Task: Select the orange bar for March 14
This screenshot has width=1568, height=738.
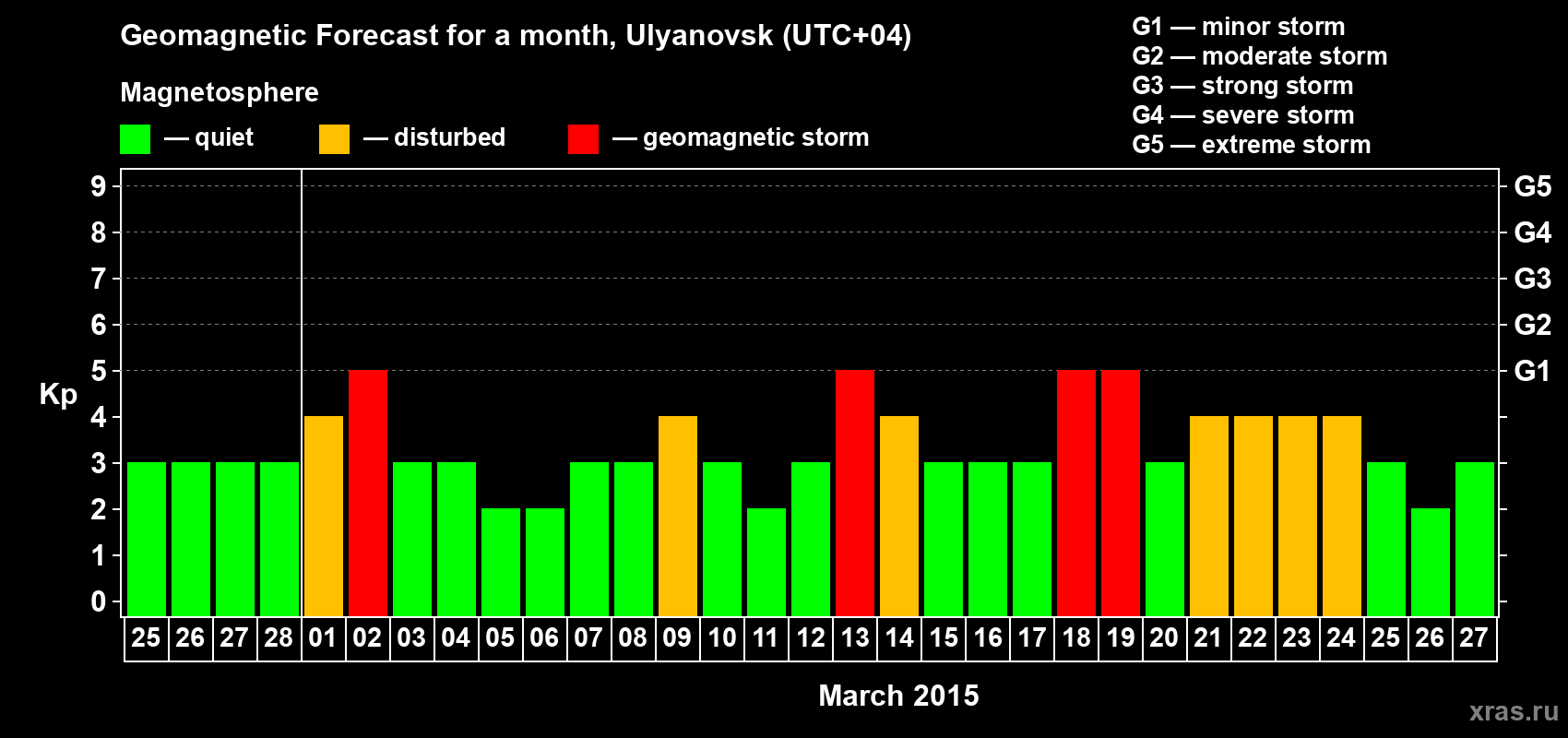Action: (x=899, y=517)
